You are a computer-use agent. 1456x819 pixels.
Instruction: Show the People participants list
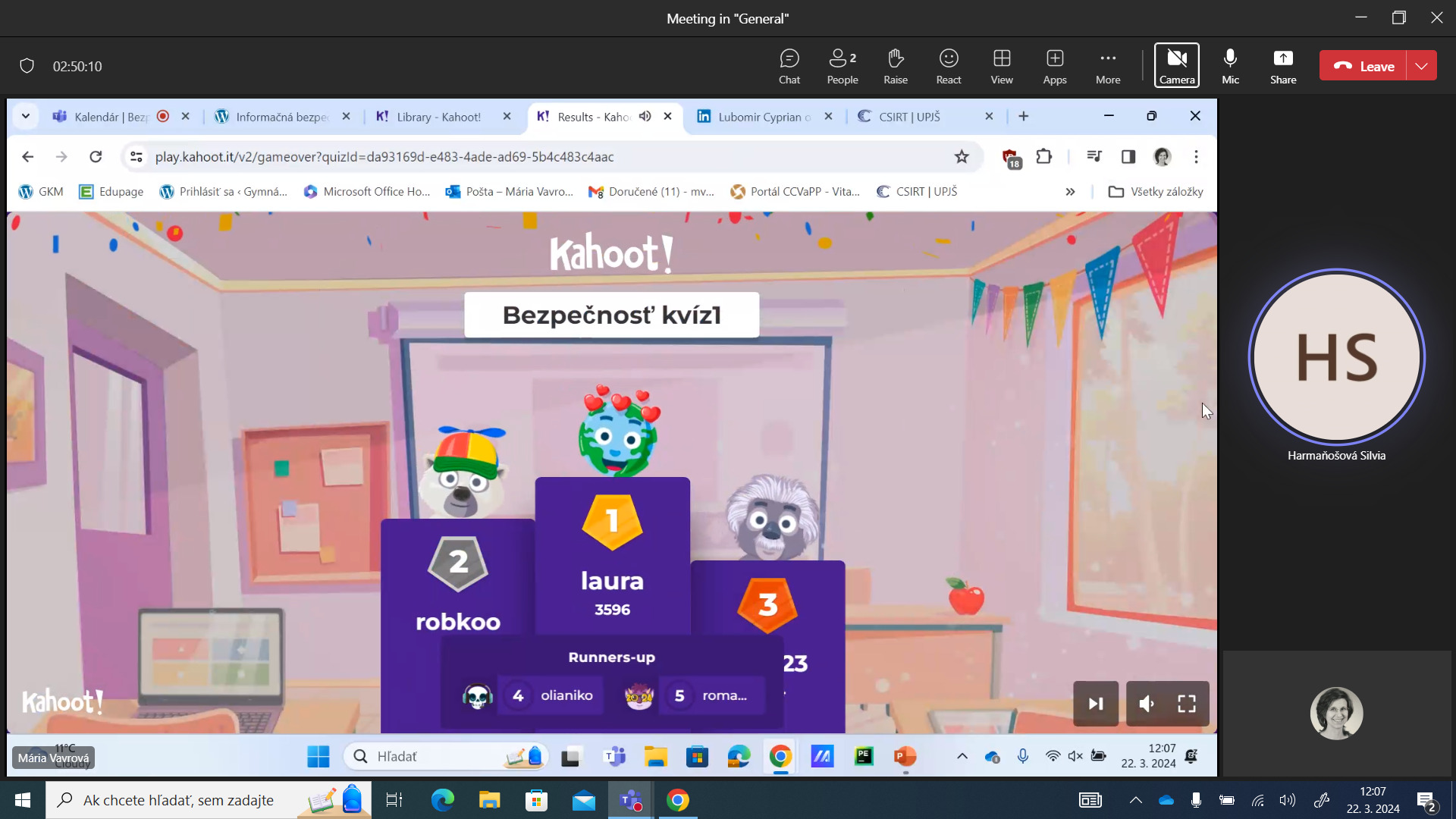tap(842, 66)
